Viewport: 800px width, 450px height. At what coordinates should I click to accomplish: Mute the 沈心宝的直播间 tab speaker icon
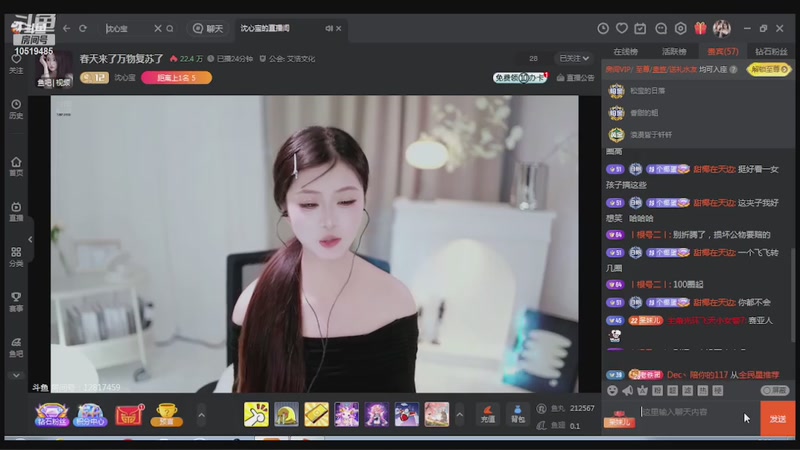[x=329, y=29]
